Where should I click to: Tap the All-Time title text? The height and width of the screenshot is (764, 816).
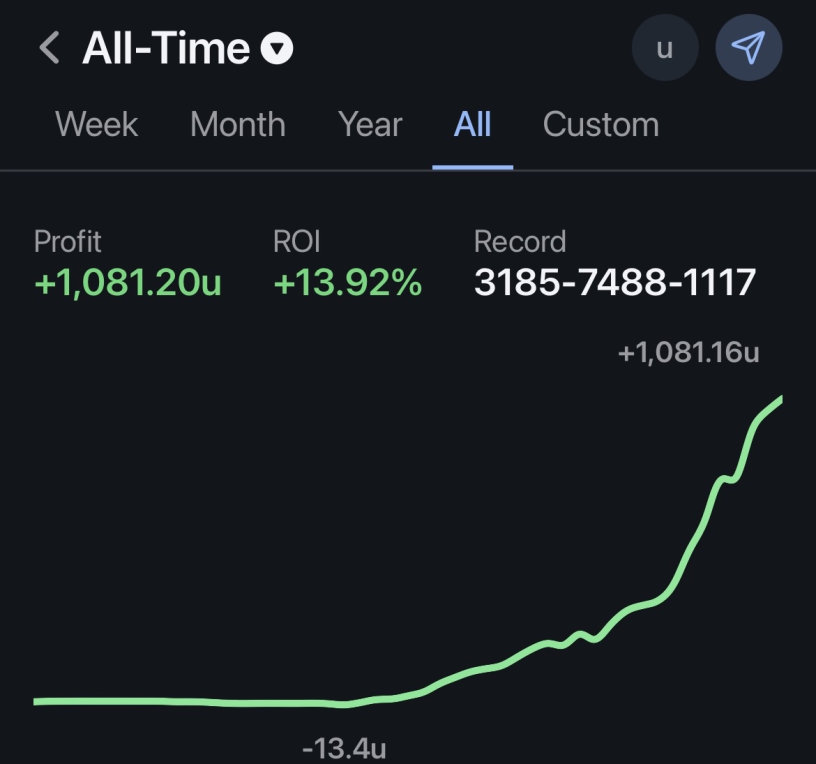(x=166, y=48)
